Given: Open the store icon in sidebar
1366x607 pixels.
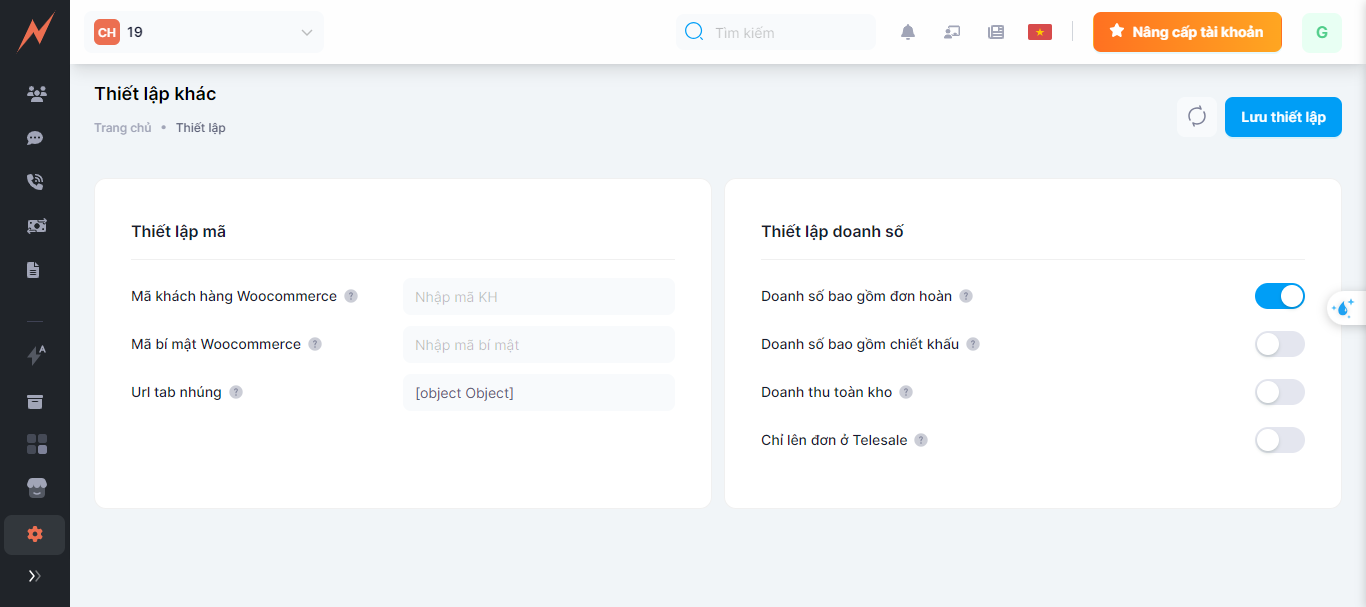Looking at the screenshot, I should [36, 488].
